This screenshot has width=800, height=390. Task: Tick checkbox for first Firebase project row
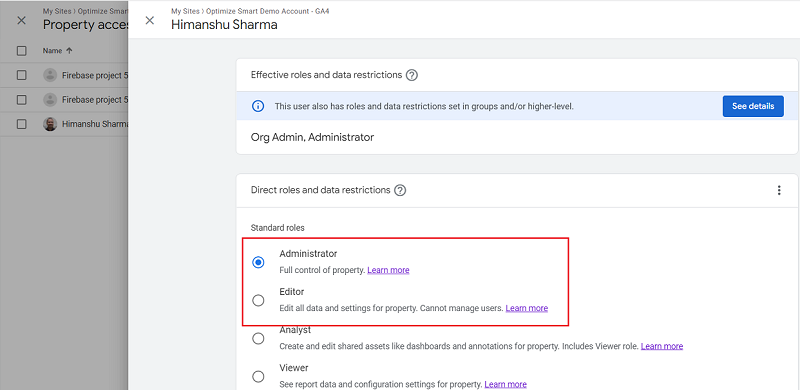(21, 75)
